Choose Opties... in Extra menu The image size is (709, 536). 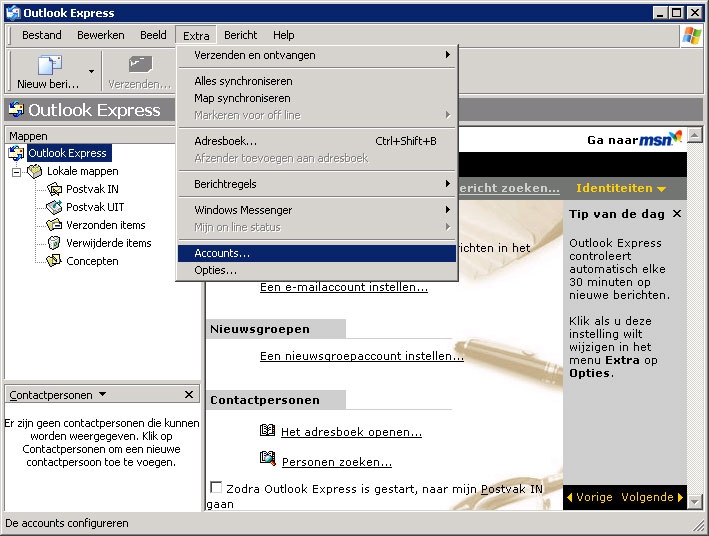pos(317,270)
